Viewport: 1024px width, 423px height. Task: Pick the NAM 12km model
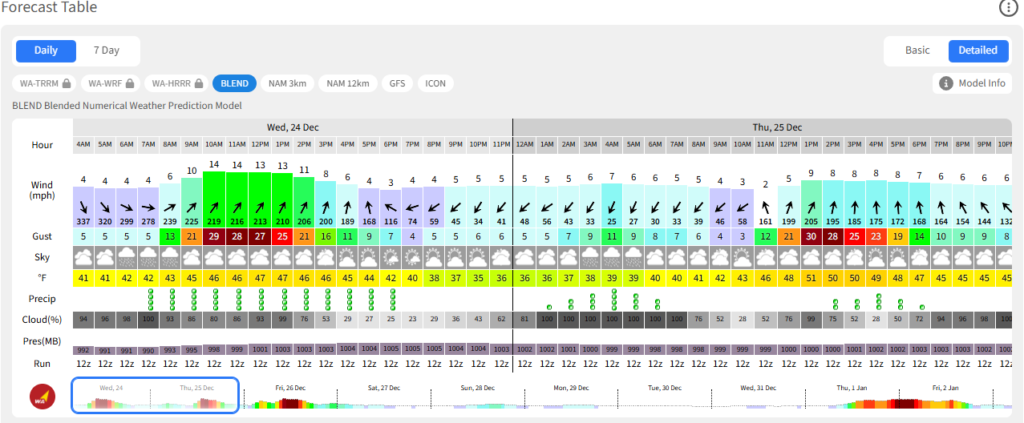click(346, 83)
